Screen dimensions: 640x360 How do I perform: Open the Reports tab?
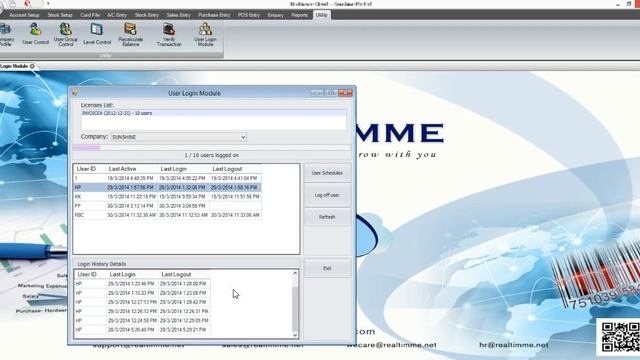point(300,15)
